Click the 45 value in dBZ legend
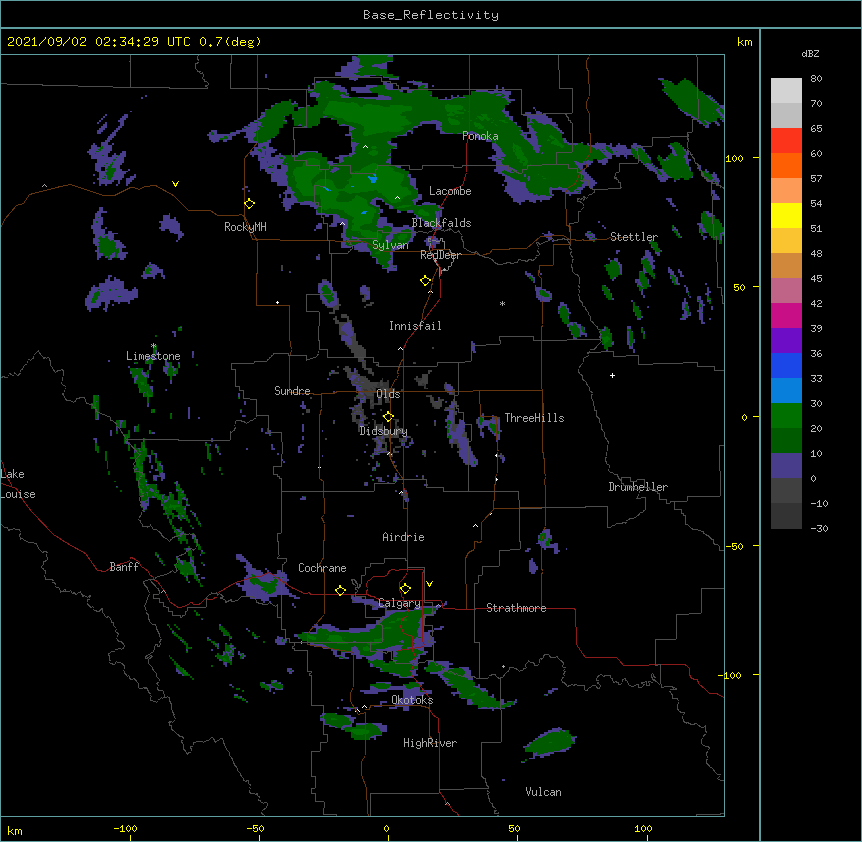This screenshot has width=862, height=842. pyautogui.click(x=816, y=279)
